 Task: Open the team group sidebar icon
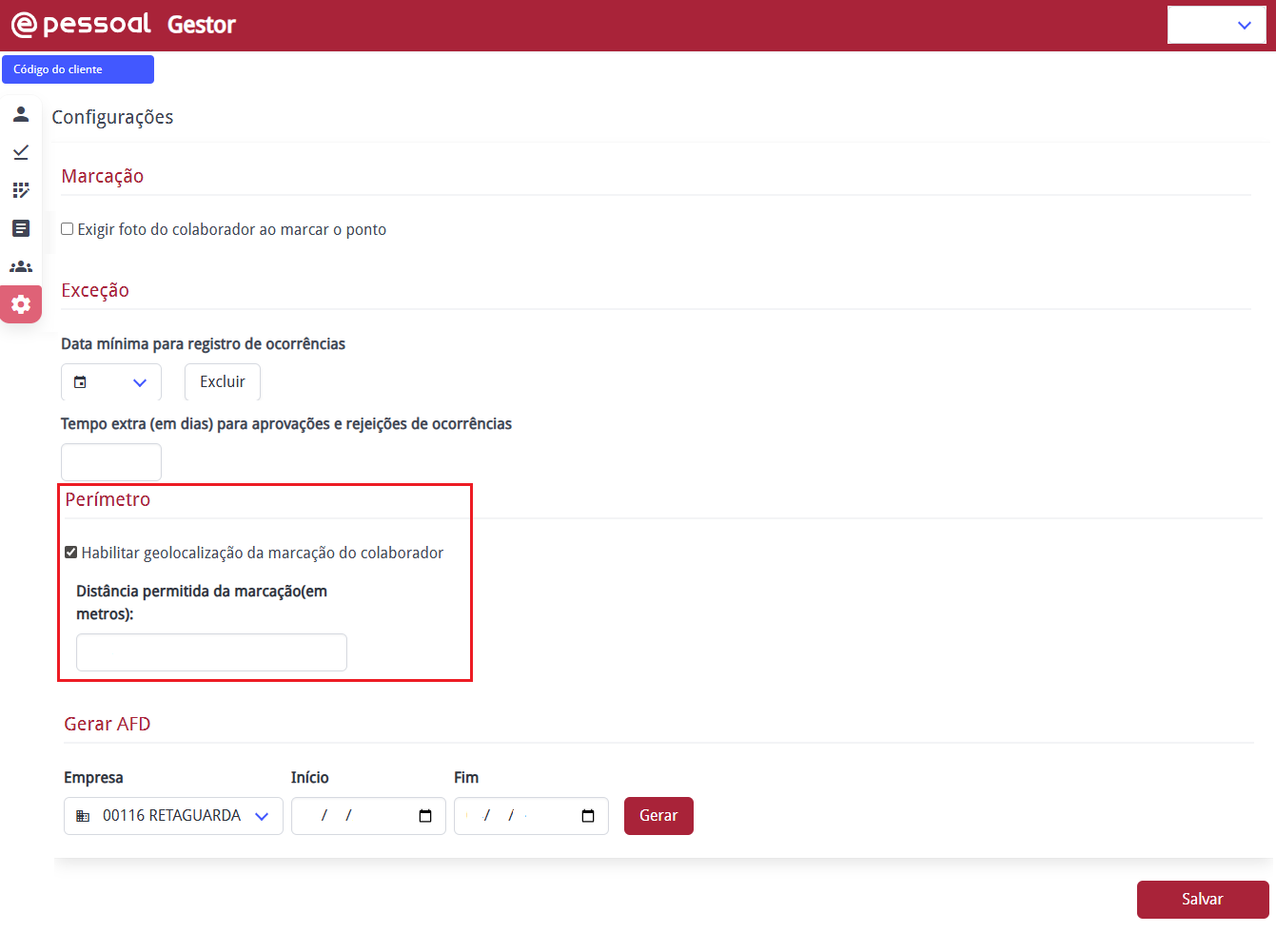pyautogui.click(x=21, y=266)
